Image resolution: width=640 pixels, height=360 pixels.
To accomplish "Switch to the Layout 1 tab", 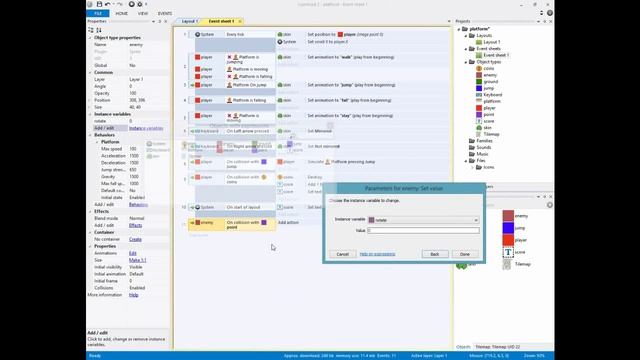I will pyautogui.click(x=189, y=21).
